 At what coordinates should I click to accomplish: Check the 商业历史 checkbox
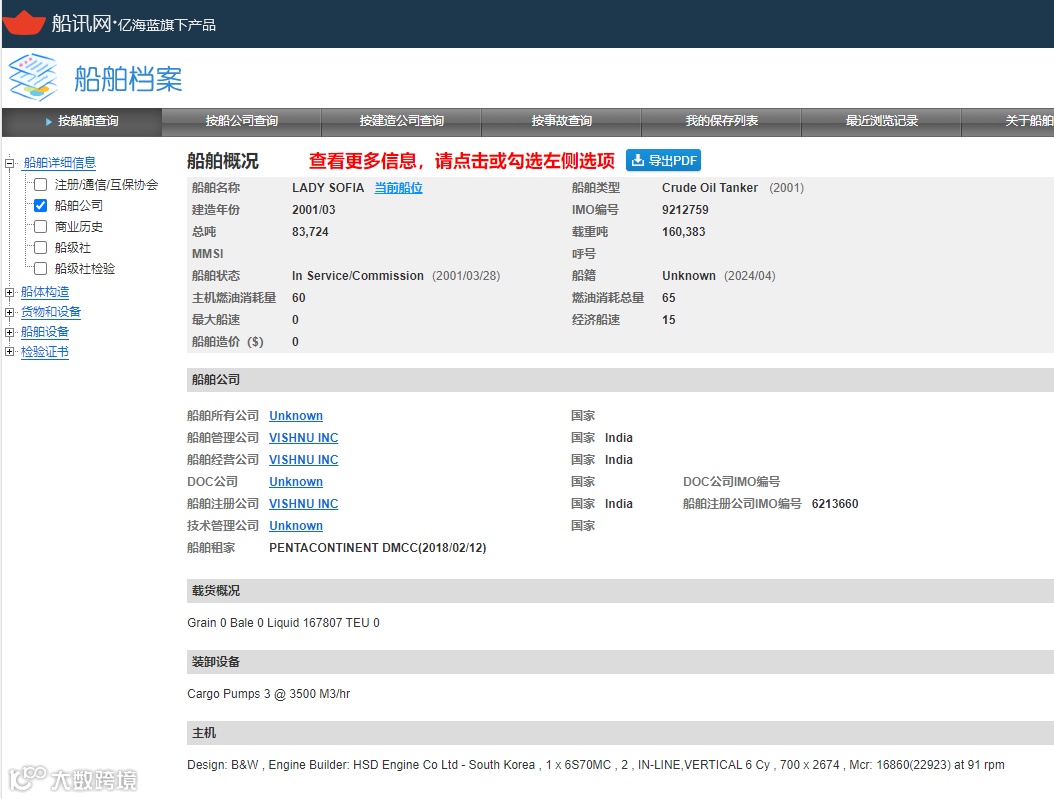[40, 226]
